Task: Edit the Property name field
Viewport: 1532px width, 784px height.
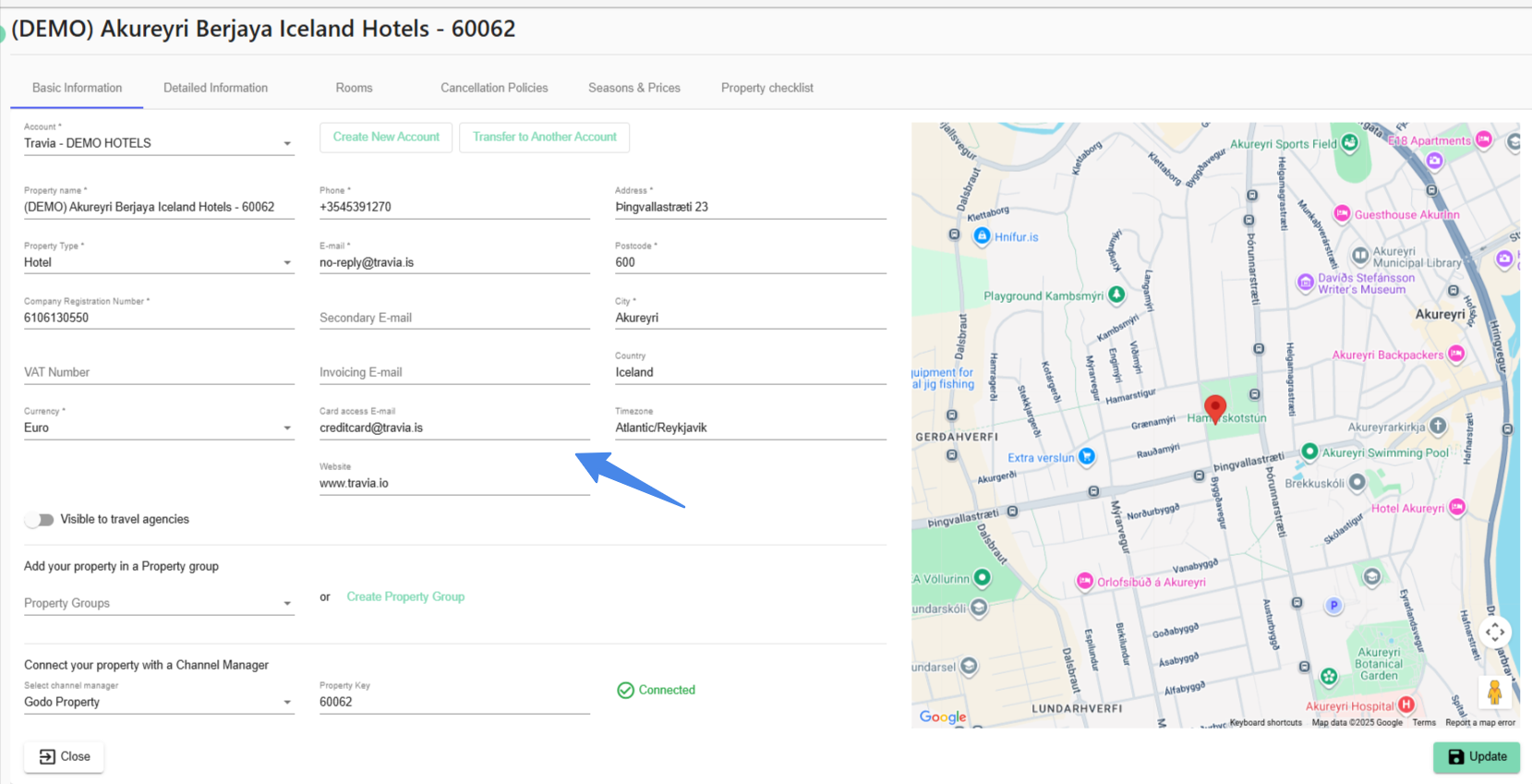Action: (x=159, y=207)
